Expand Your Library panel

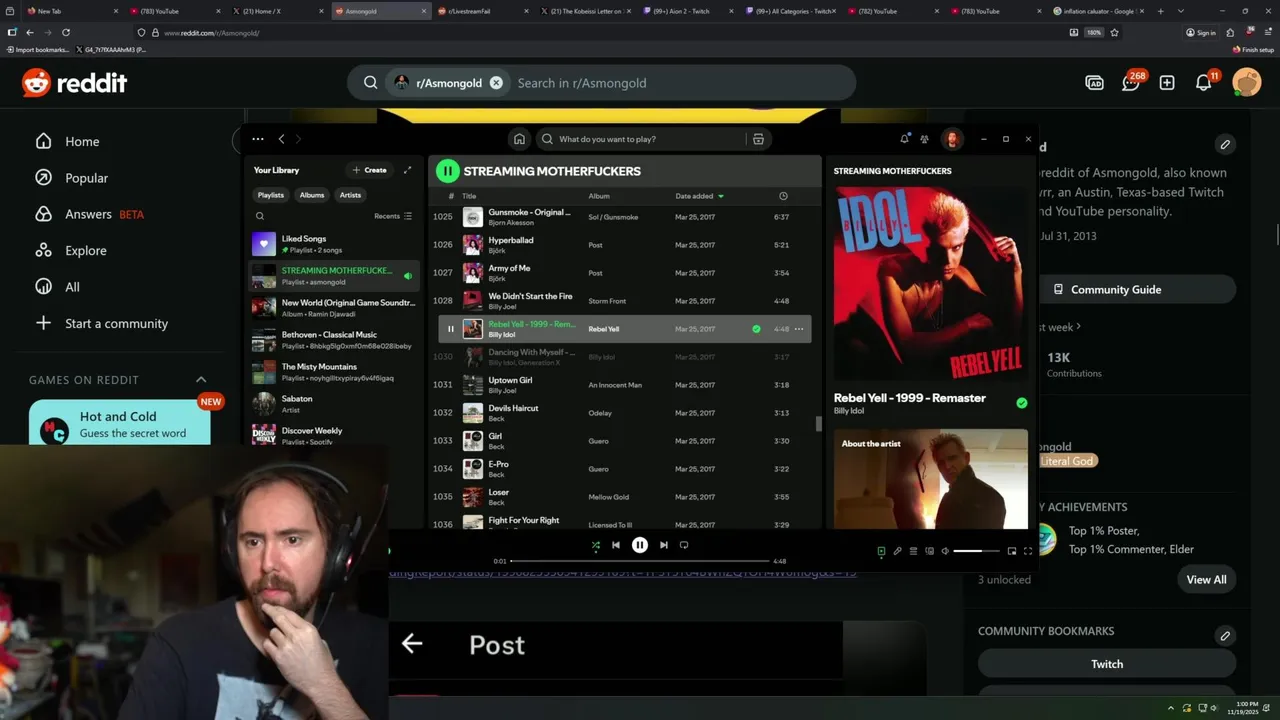pyautogui.click(x=407, y=170)
